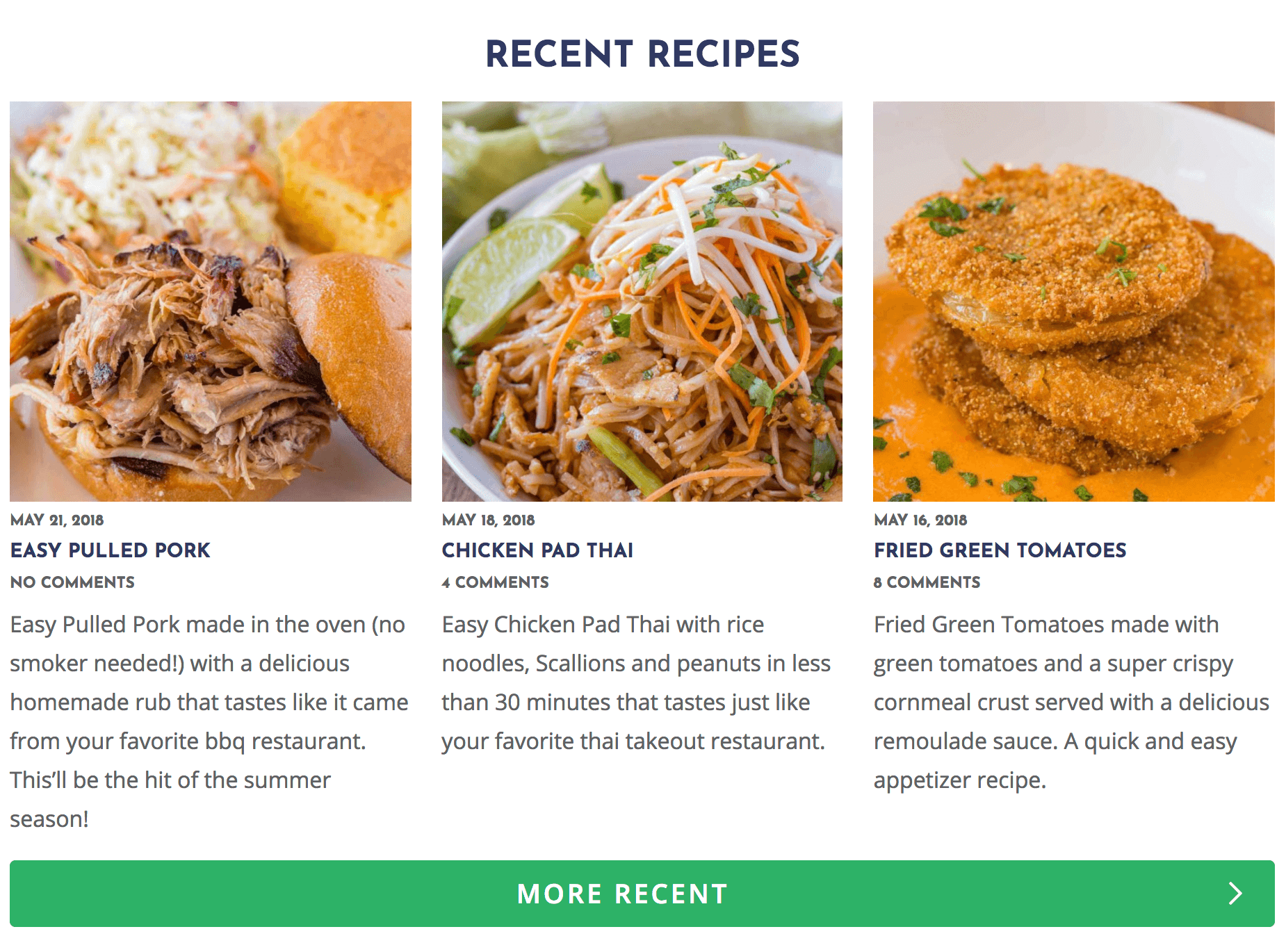Screen dimensions: 1286x952
Task: Open the Fried Green Tomatoes photo
Action: point(1074,302)
